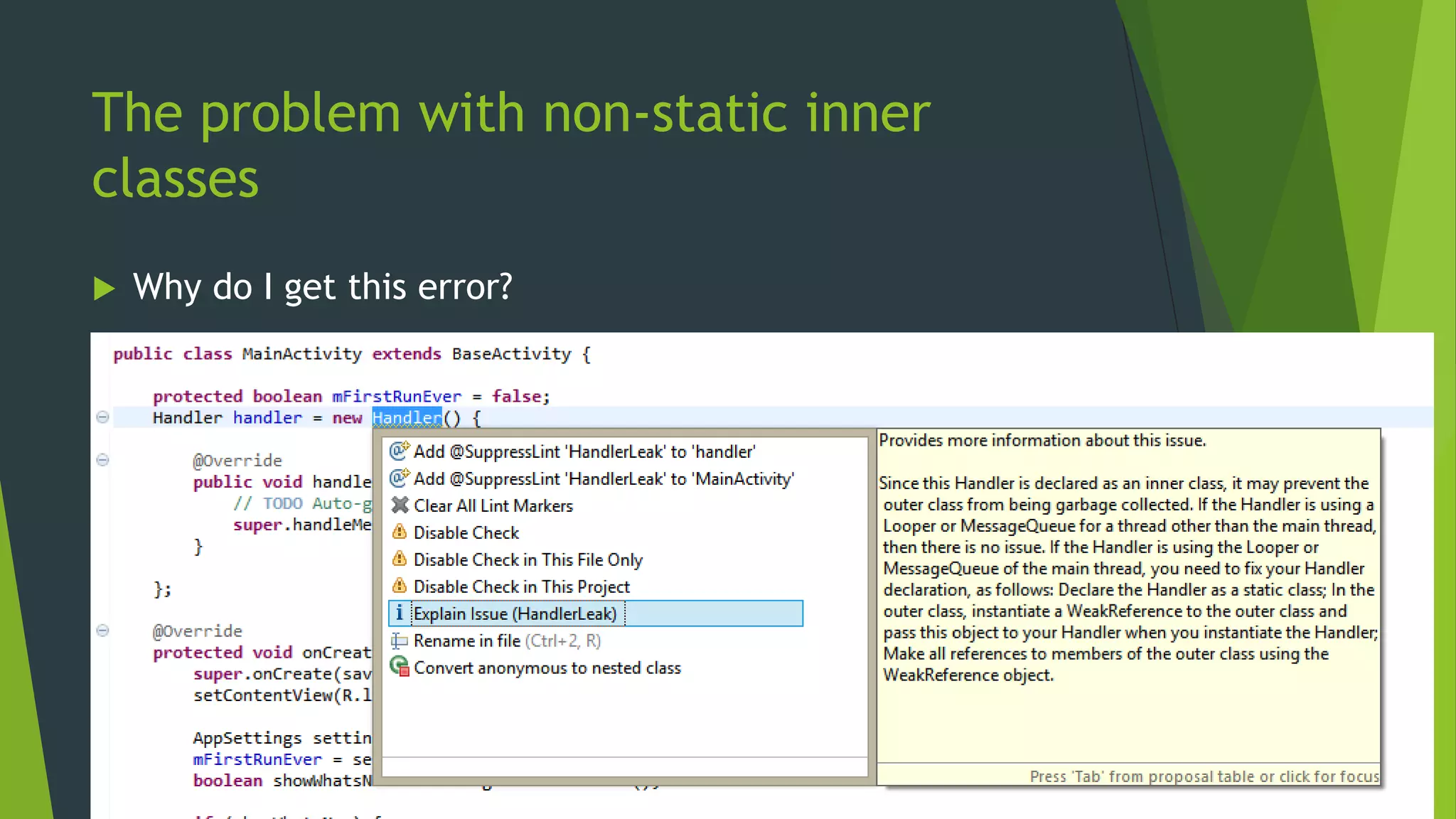Select Add @SuppressLint 'HandlerLeak' to 'handler'

[584, 452]
